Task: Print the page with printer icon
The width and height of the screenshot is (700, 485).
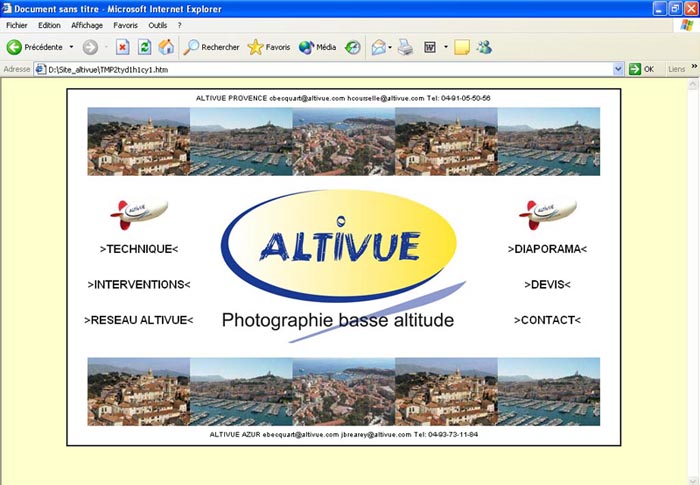Action: 405,47
